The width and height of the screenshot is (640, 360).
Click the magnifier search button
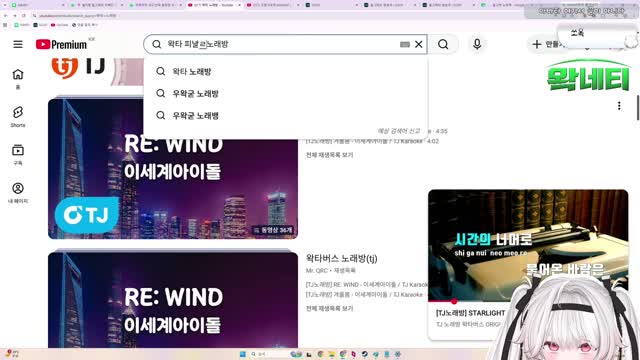[443, 44]
